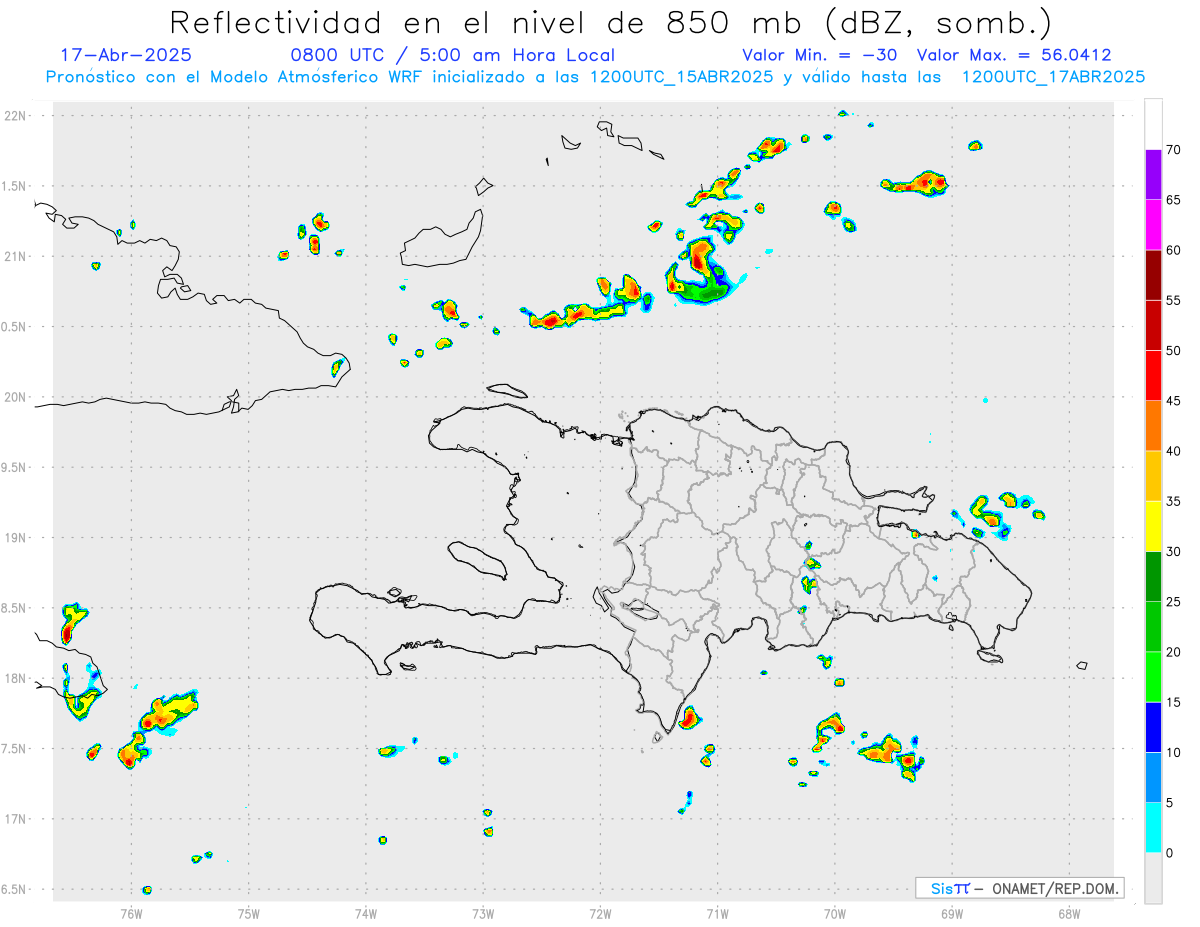Click the '21N' latitude label
This screenshot has width=1200, height=927.
[x=16, y=257]
